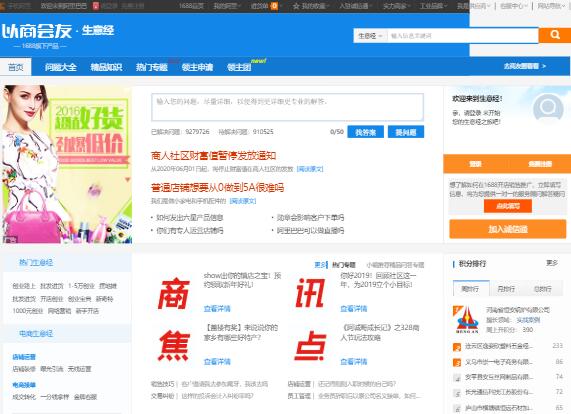The height and width of the screenshot is (414, 571).
Task: Click the 一分钱拿样 sub-link
Action: pyautogui.click(x=54, y=397)
